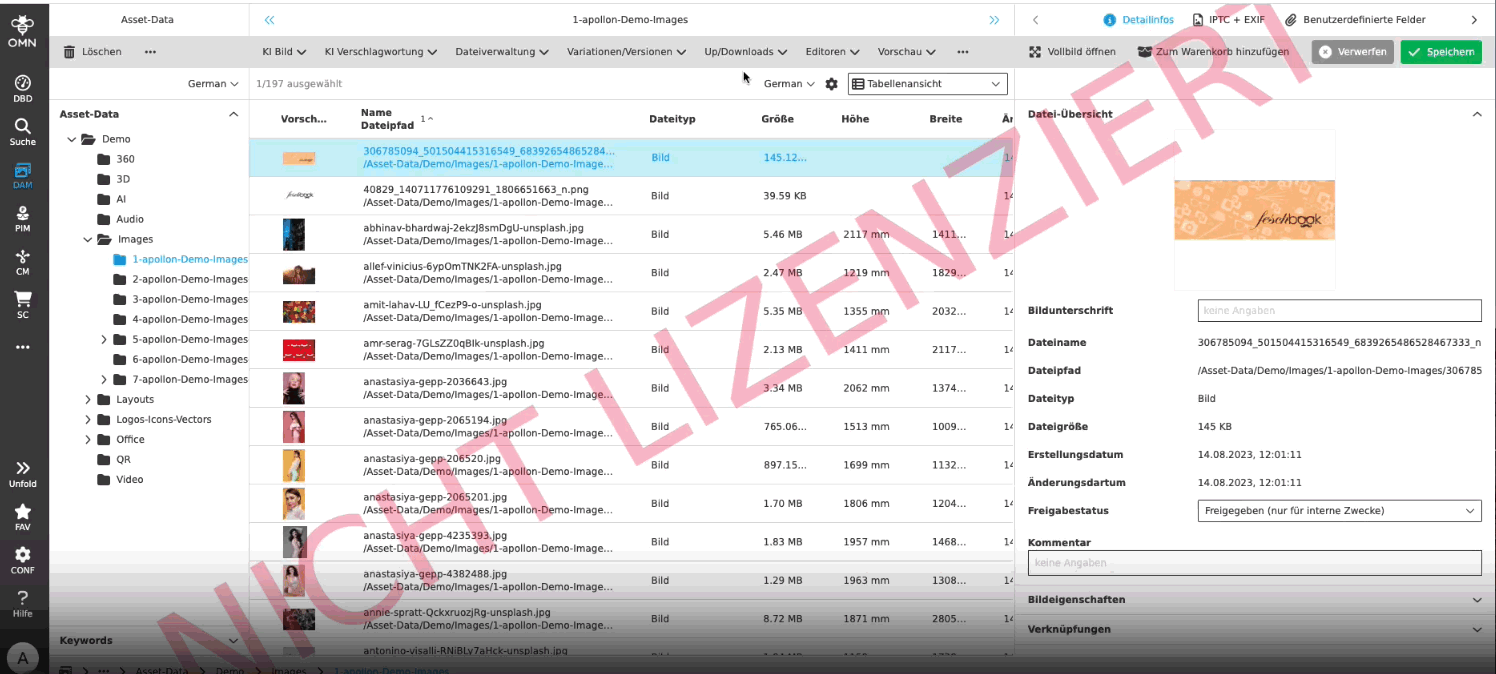Image resolution: width=1496 pixels, height=674 pixels.
Task: Select row anastasiya-gepp-2036643.jpg
Action: (x=631, y=388)
